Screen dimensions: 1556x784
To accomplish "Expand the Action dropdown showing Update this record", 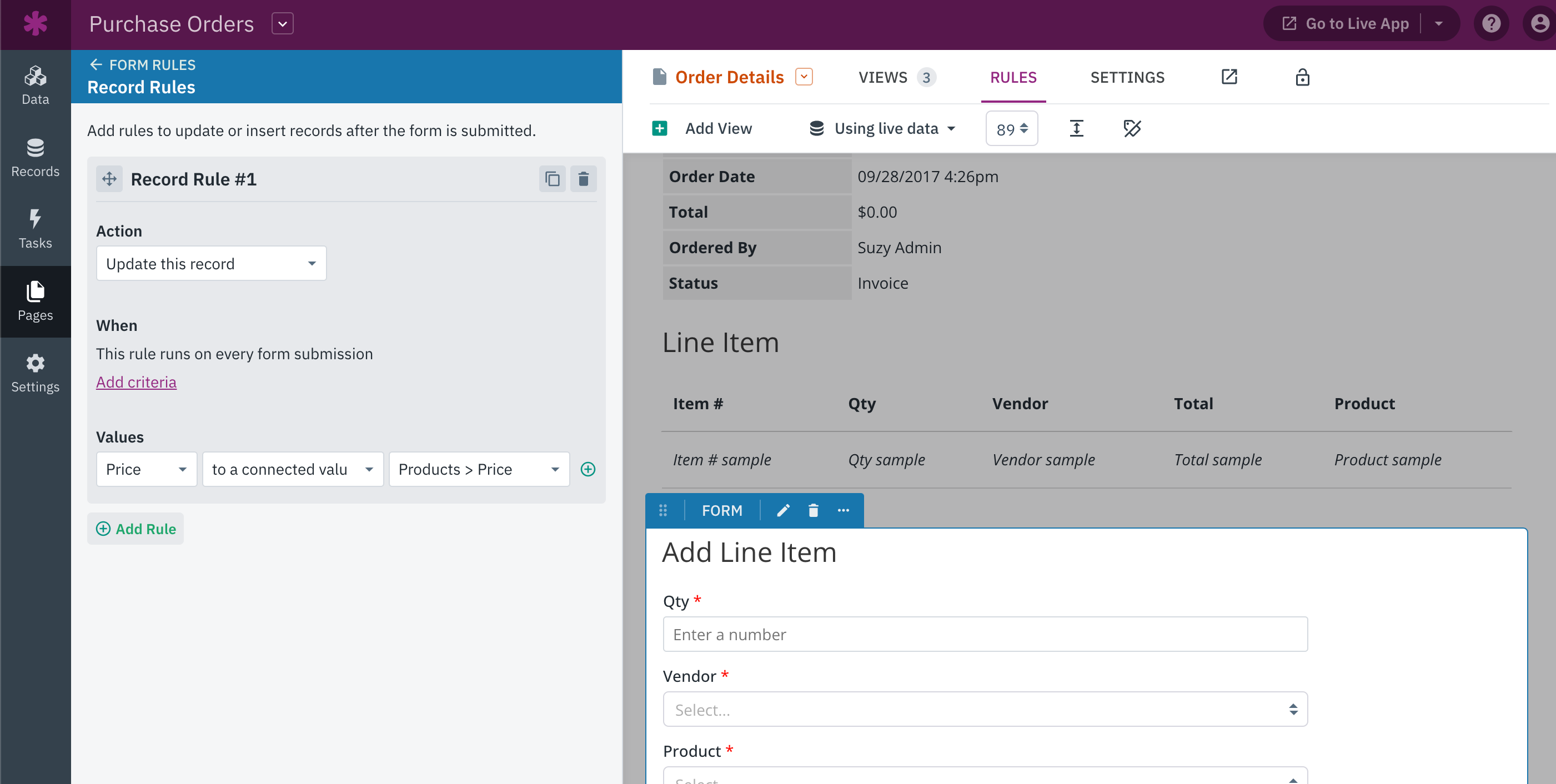I will tap(212, 263).
